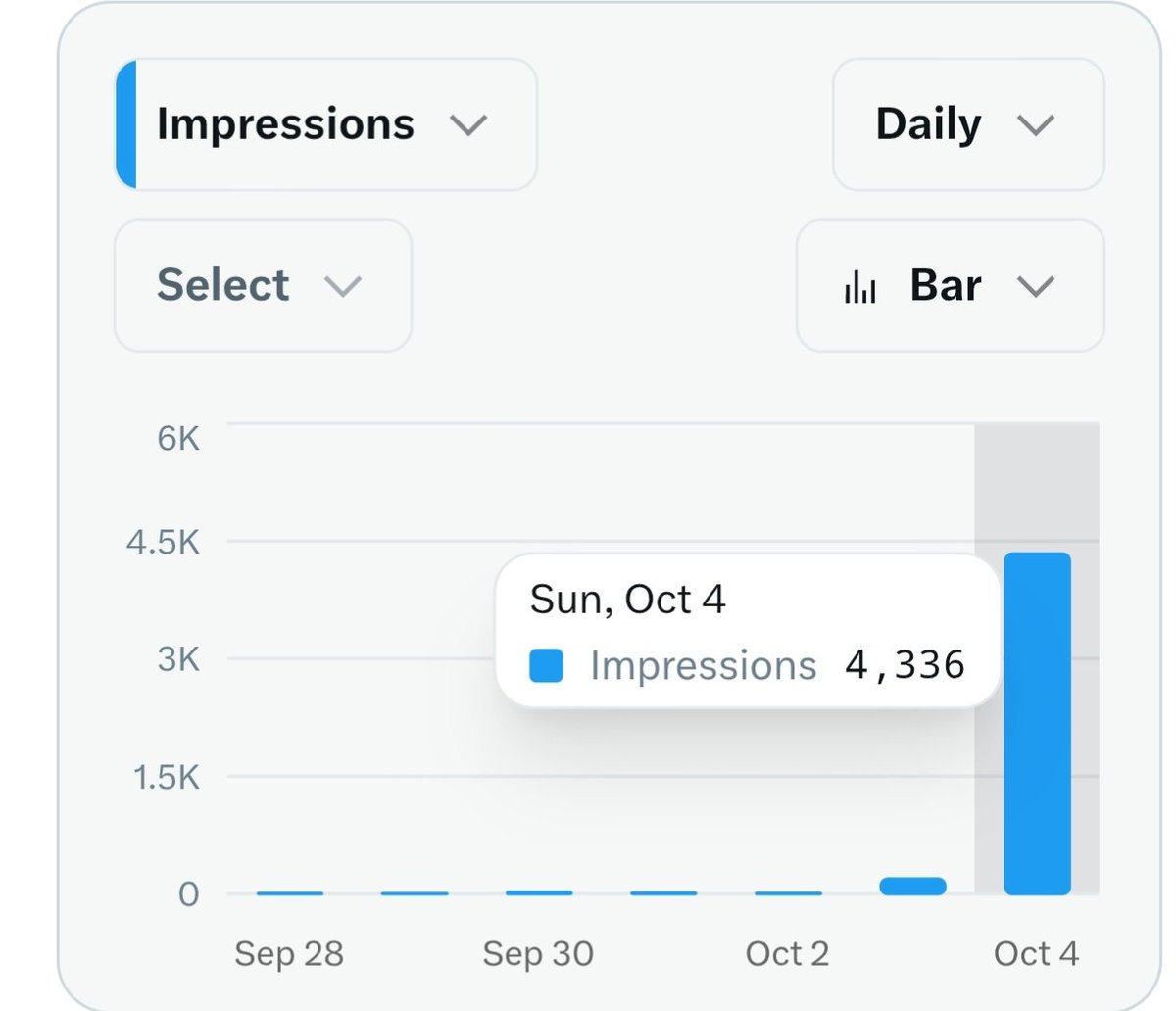Open the Bar chart type dropdown

[x=951, y=285]
